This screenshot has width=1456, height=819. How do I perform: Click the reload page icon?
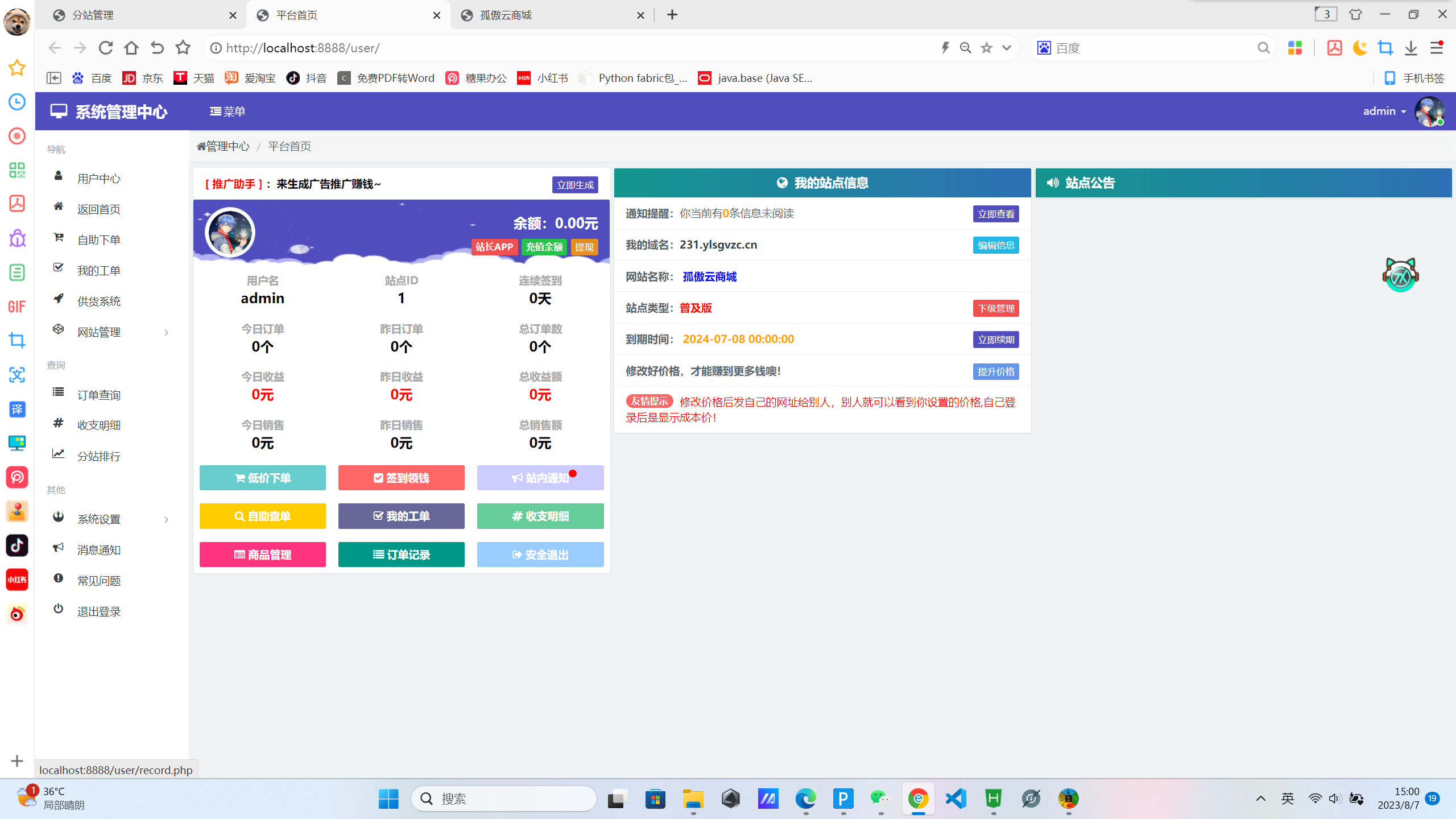[x=106, y=48]
